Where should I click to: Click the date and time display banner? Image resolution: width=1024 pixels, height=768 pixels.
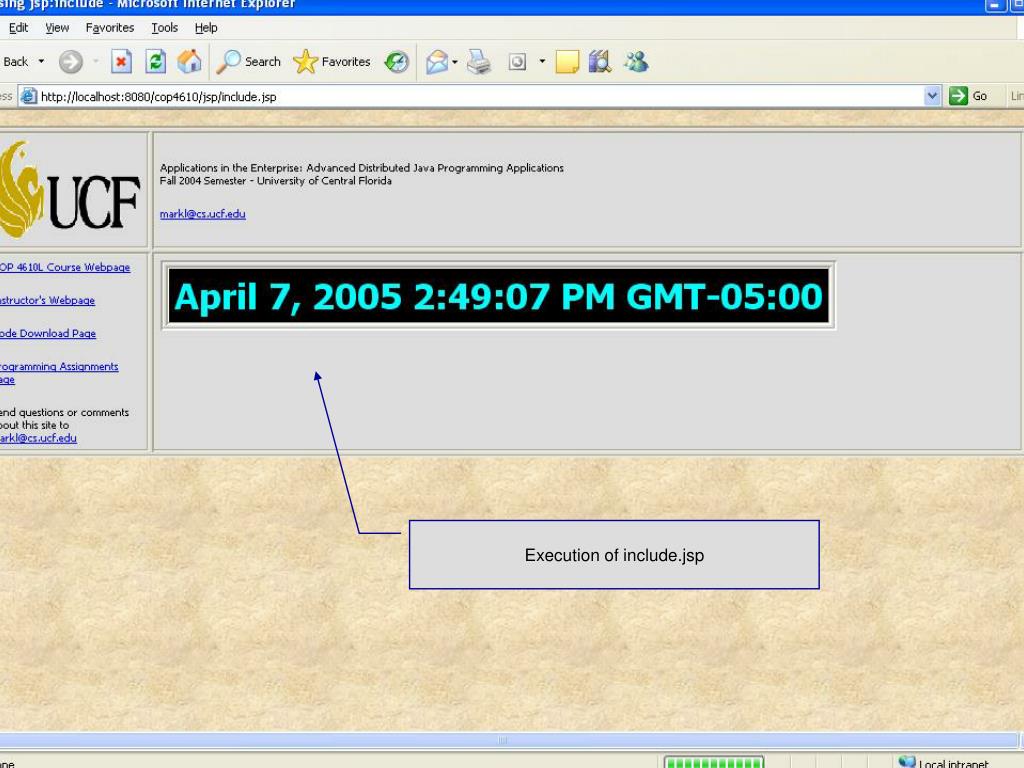pyautogui.click(x=498, y=296)
